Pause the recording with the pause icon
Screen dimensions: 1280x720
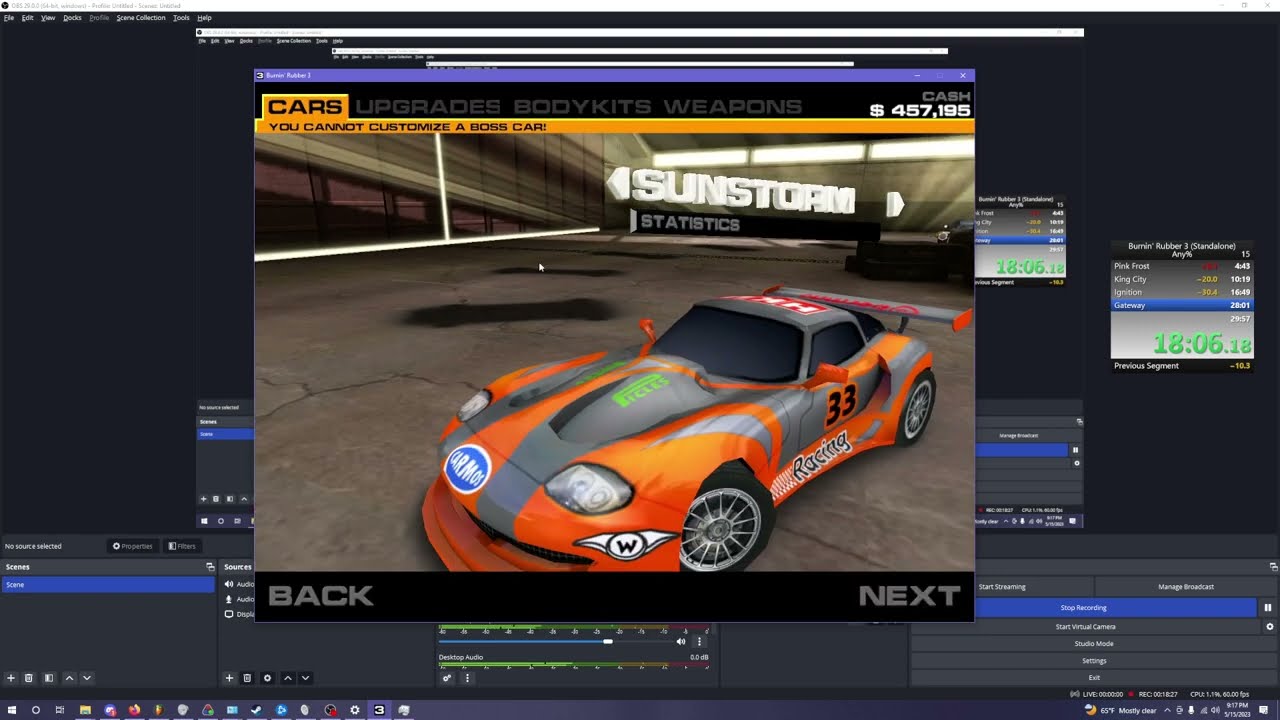point(1267,607)
